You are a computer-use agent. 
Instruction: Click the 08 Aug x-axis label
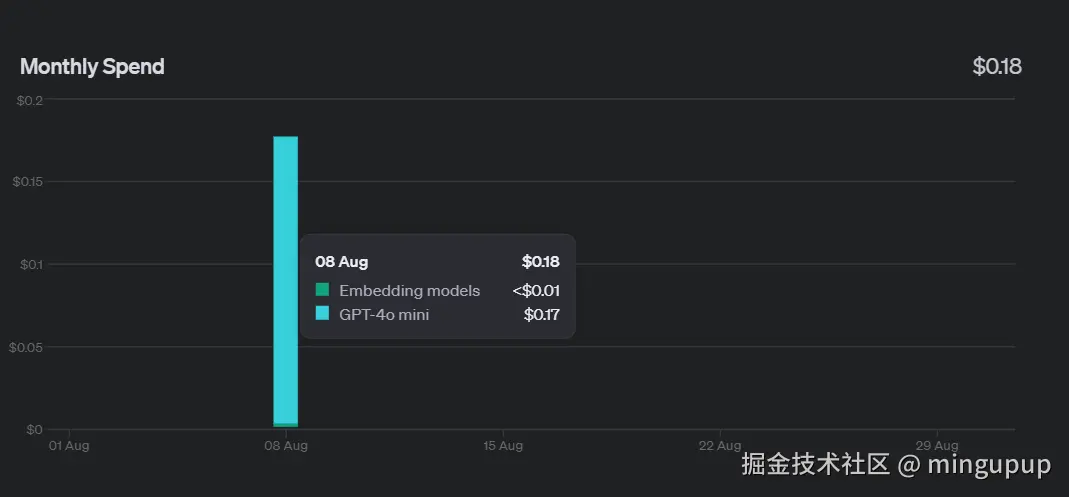point(286,446)
